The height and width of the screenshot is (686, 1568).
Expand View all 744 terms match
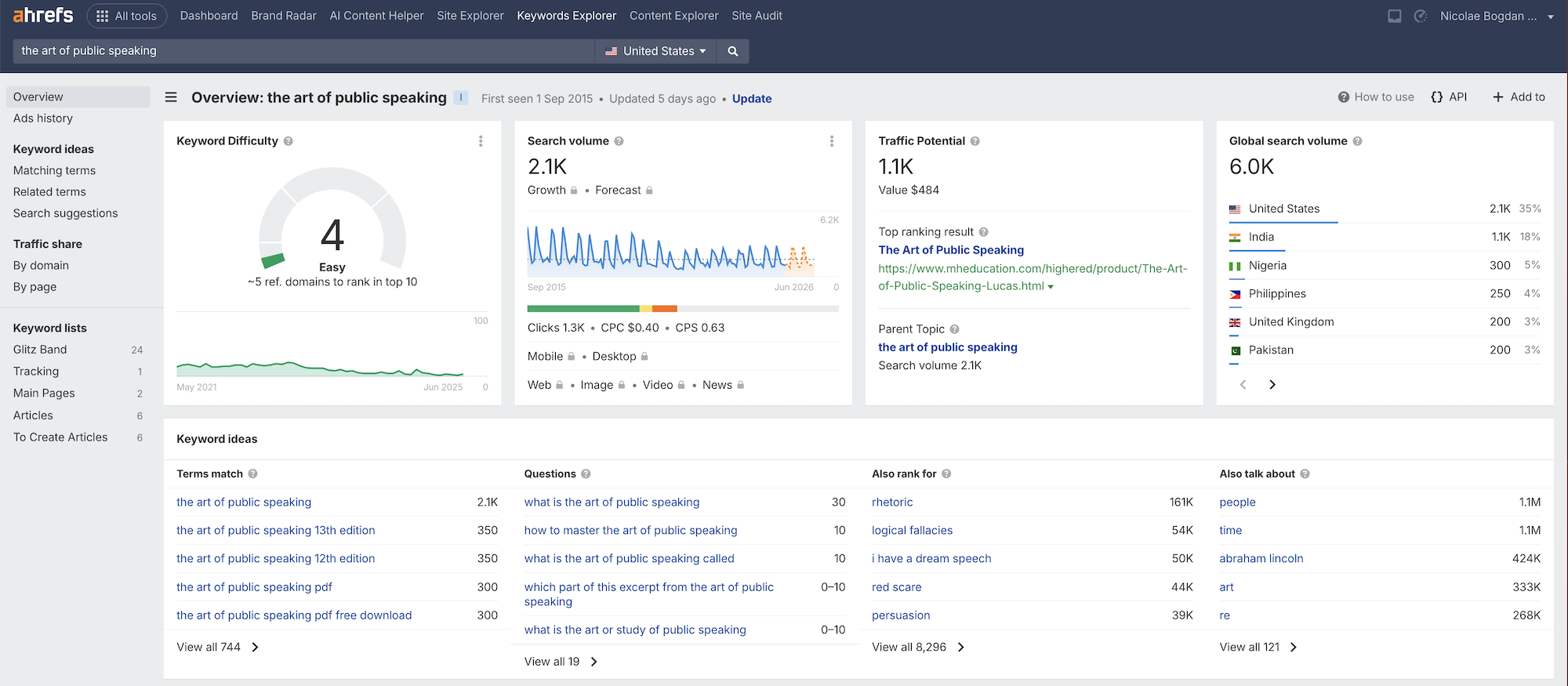(217, 647)
